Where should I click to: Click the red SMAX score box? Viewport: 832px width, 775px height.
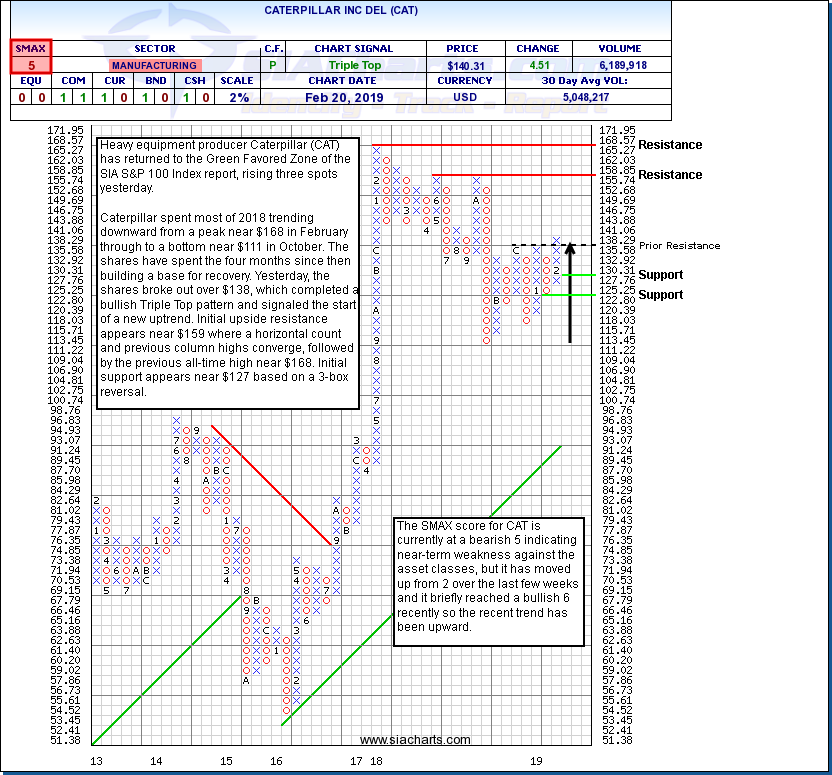[x=32, y=65]
